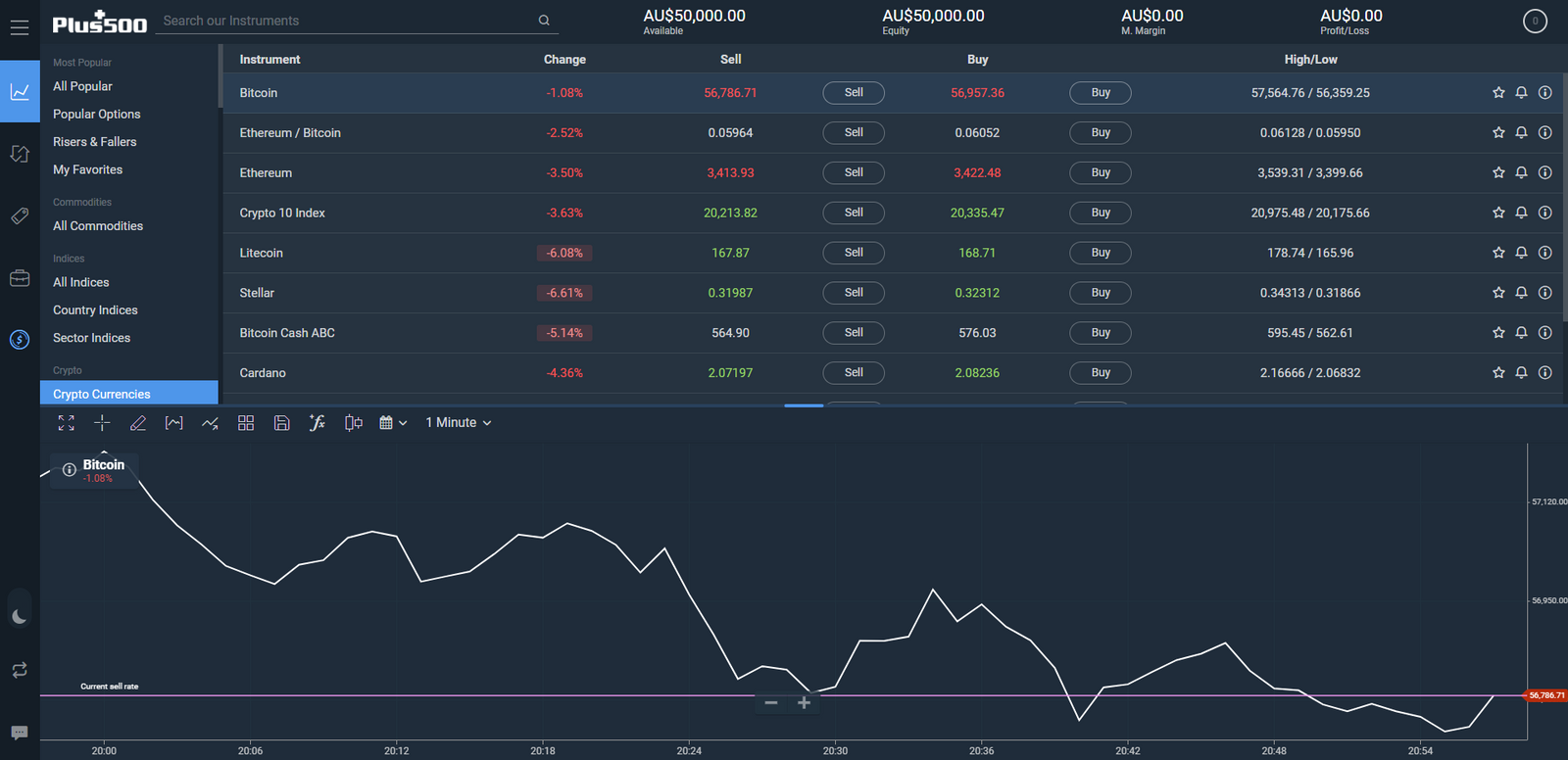Viewport: 1568px width, 760px height.
Task: Click Buy button for Cardano
Action: [1101, 373]
